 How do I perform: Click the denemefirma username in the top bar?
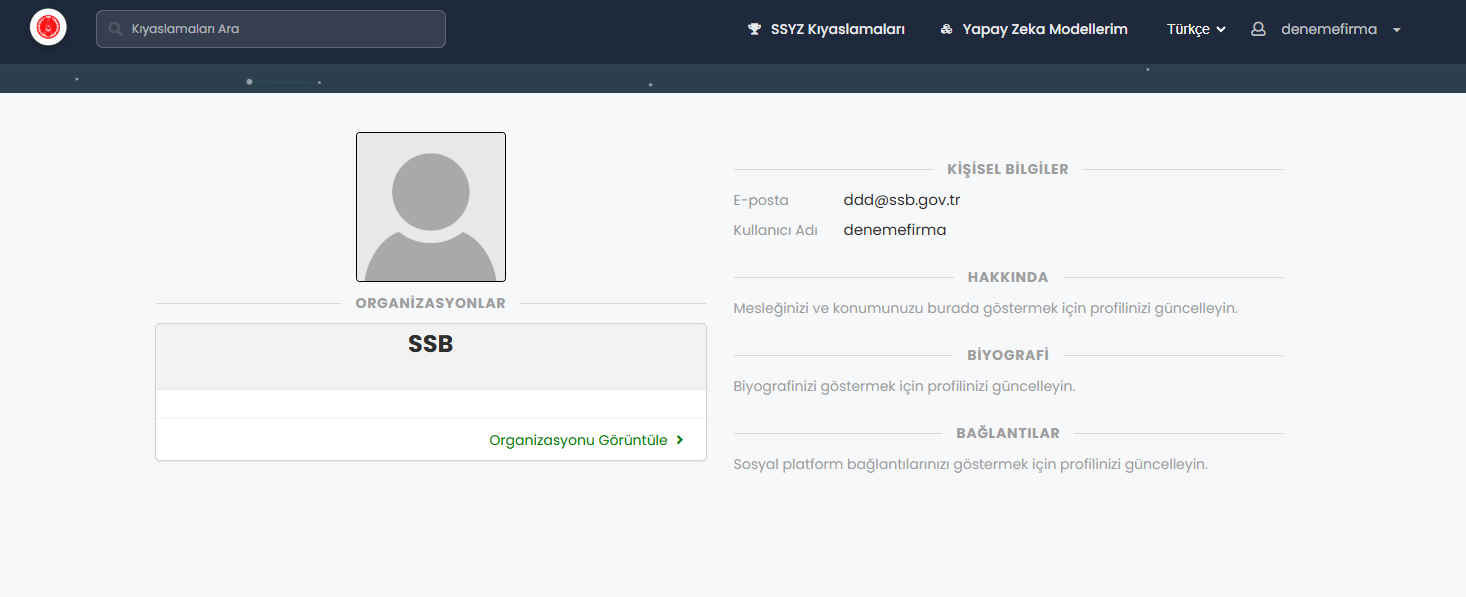coord(1328,30)
